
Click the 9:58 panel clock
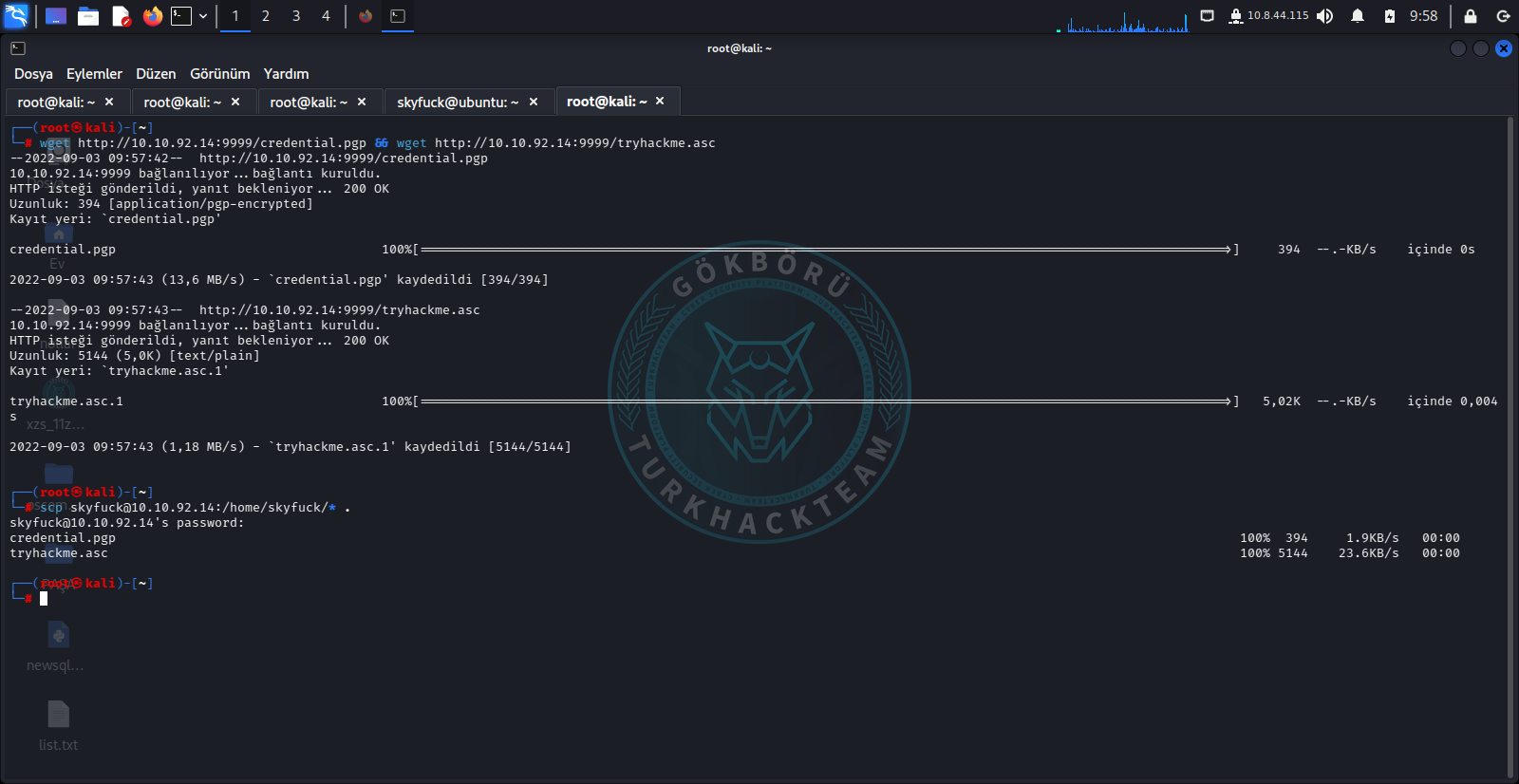(1423, 16)
